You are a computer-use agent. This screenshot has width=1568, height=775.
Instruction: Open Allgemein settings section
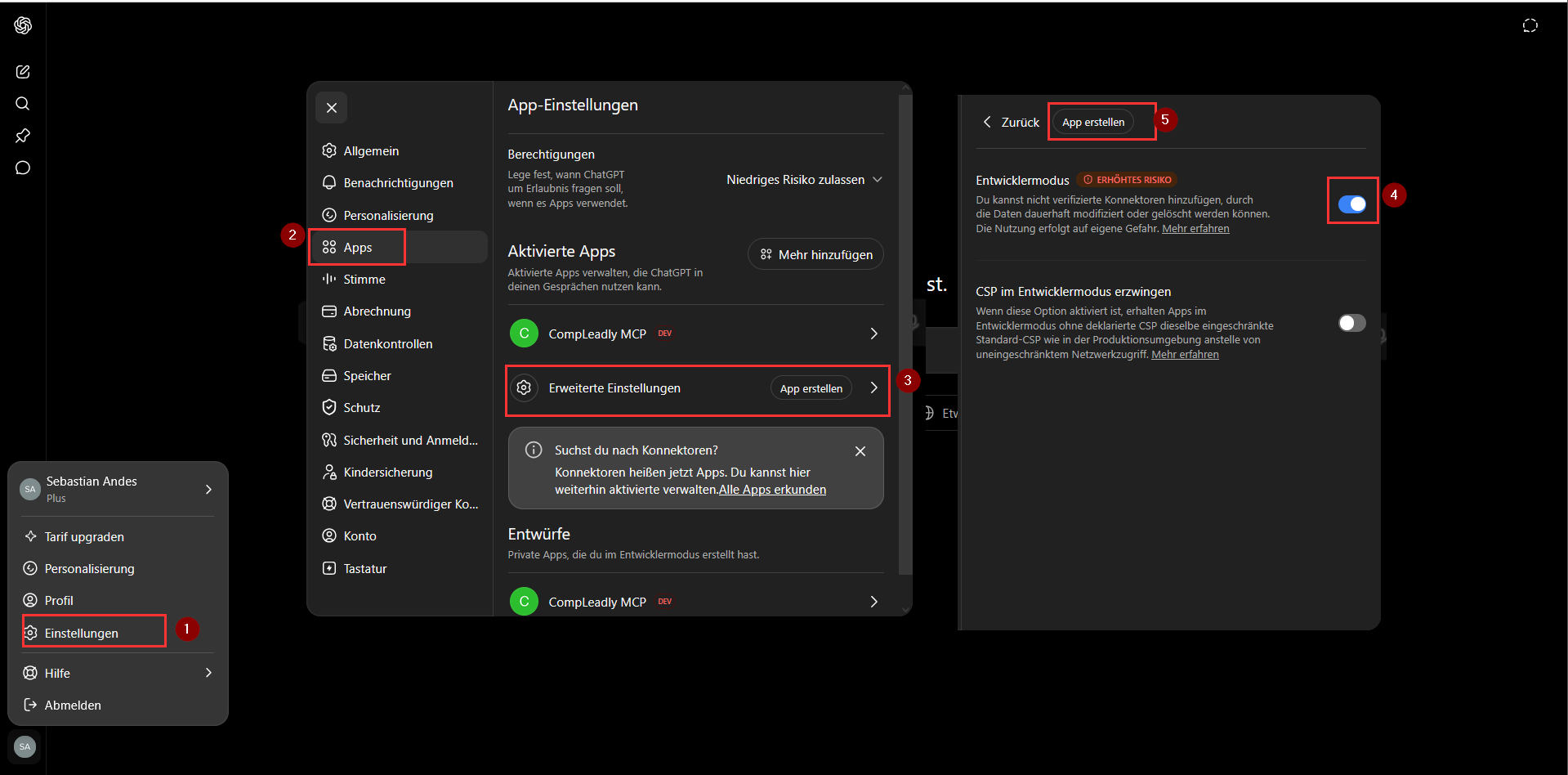tap(399, 151)
